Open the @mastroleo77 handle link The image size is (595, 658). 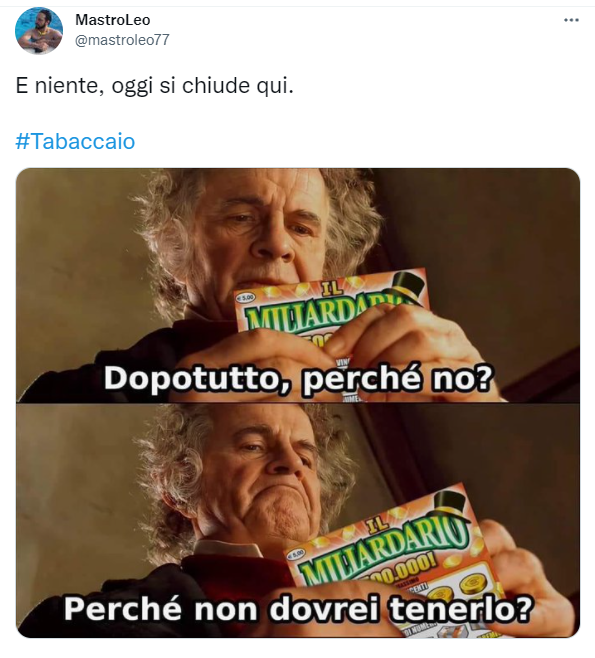pyautogui.click(x=122, y=39)
